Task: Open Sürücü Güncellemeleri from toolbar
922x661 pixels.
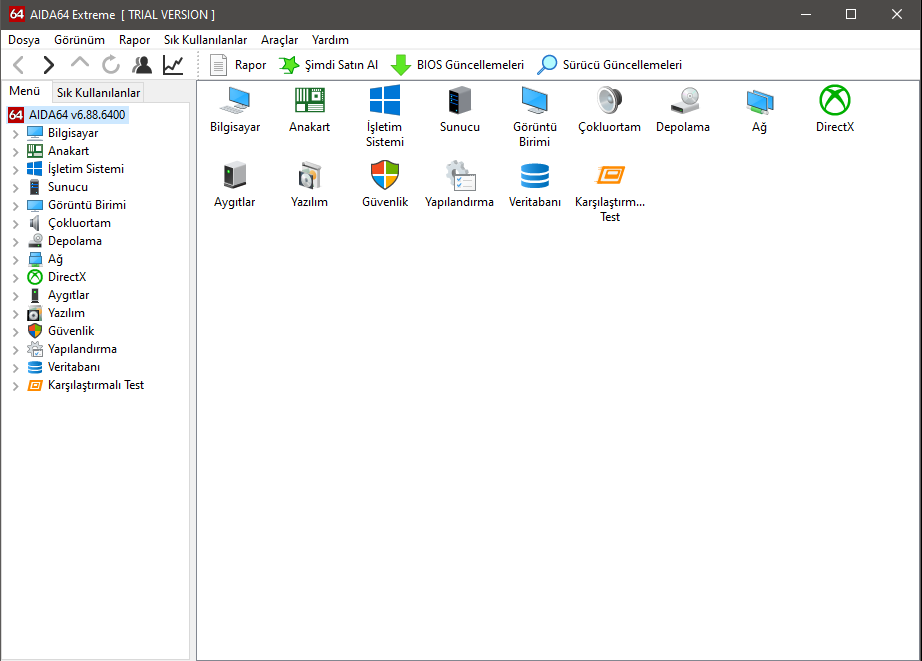Action: pos(609,65)
